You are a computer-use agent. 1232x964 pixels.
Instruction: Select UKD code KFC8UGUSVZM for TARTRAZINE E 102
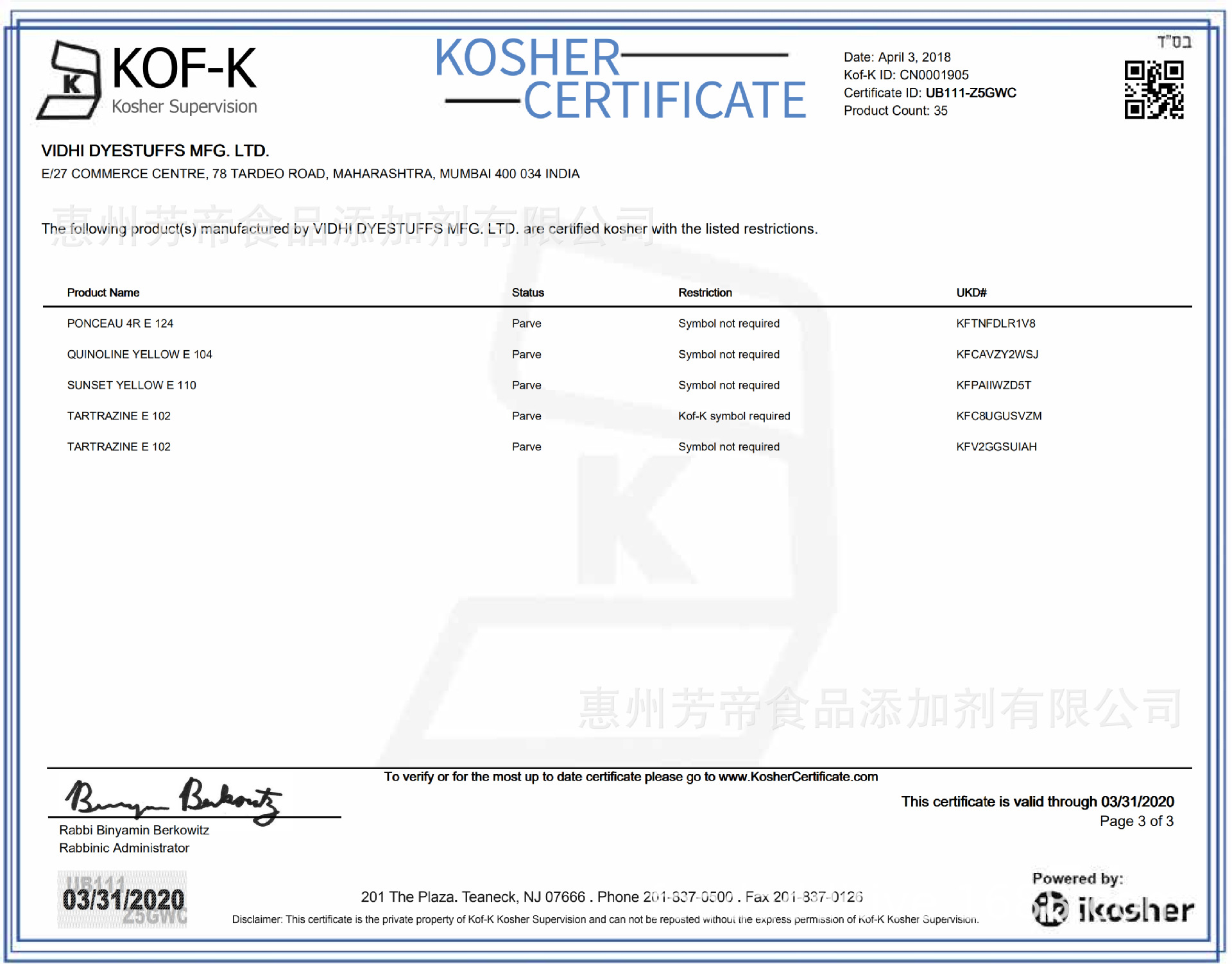pyautogui.click(x=998, y=416)
